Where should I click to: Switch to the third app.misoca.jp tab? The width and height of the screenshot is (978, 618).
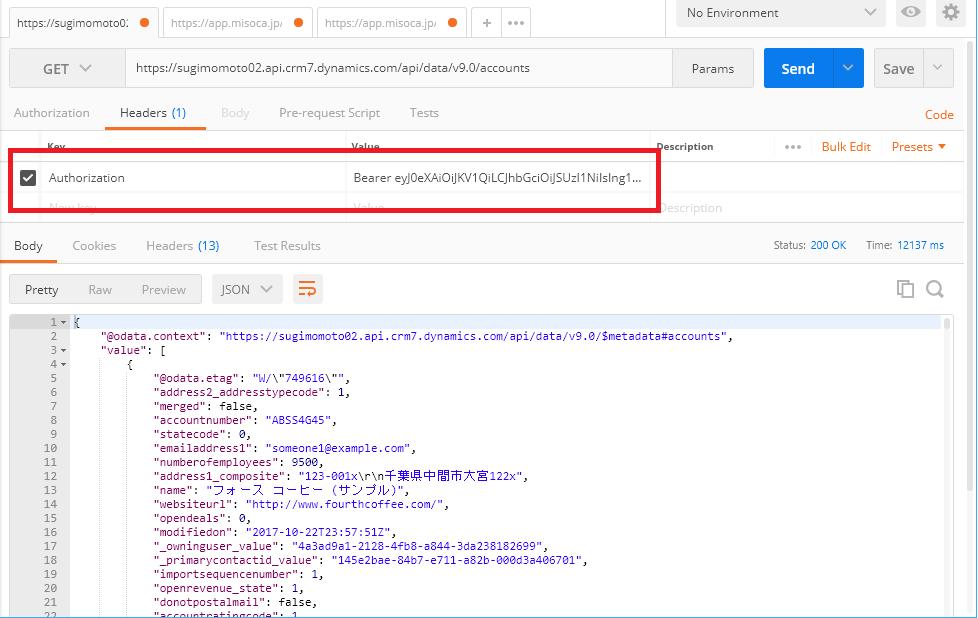pos(392,23)
